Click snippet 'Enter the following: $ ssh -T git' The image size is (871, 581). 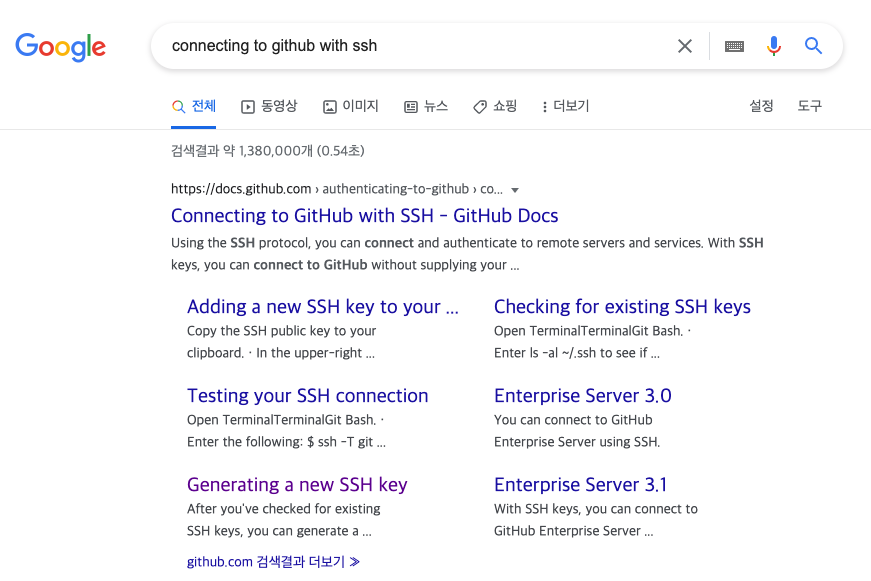[286, 442]
